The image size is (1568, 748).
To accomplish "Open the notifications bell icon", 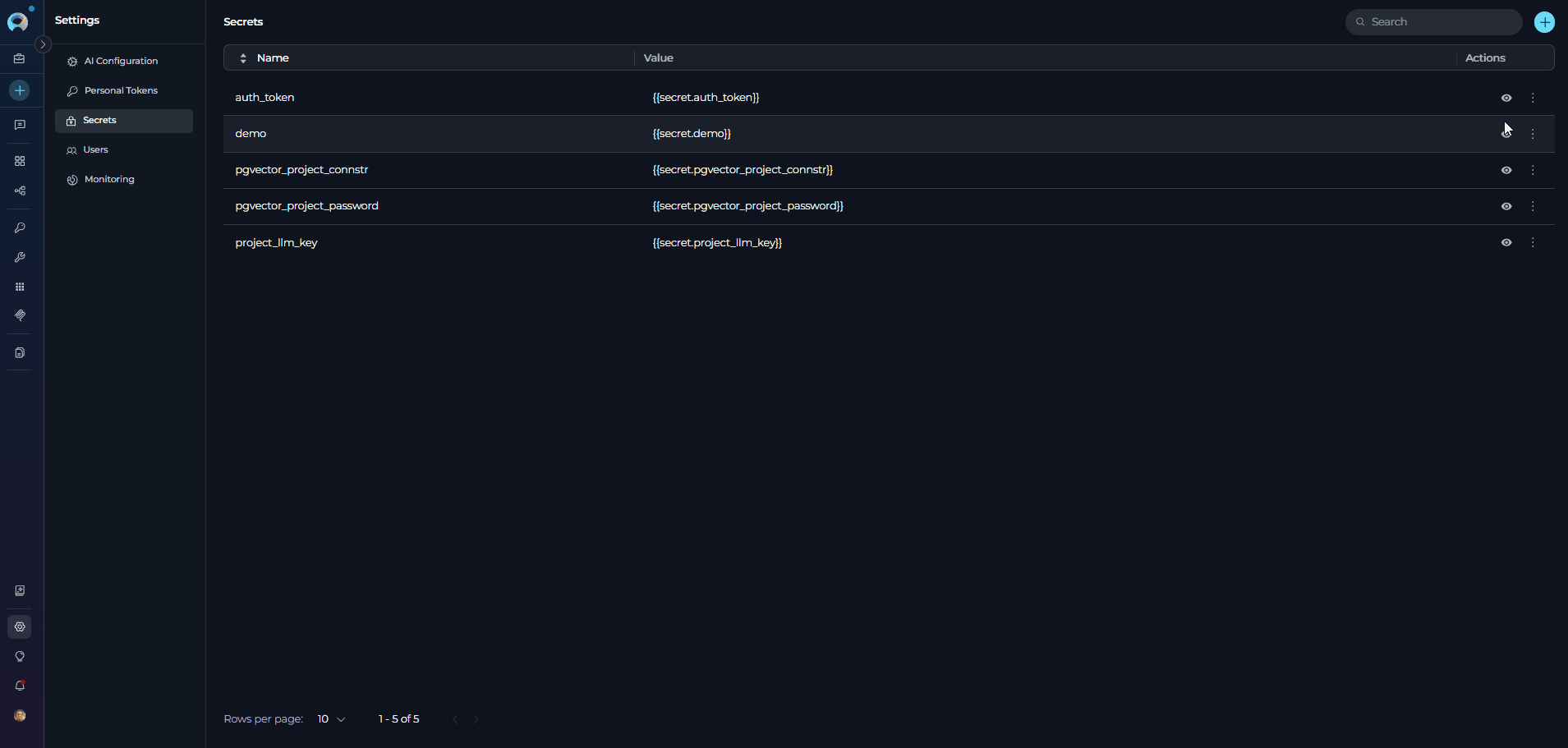I will (20, 686).
